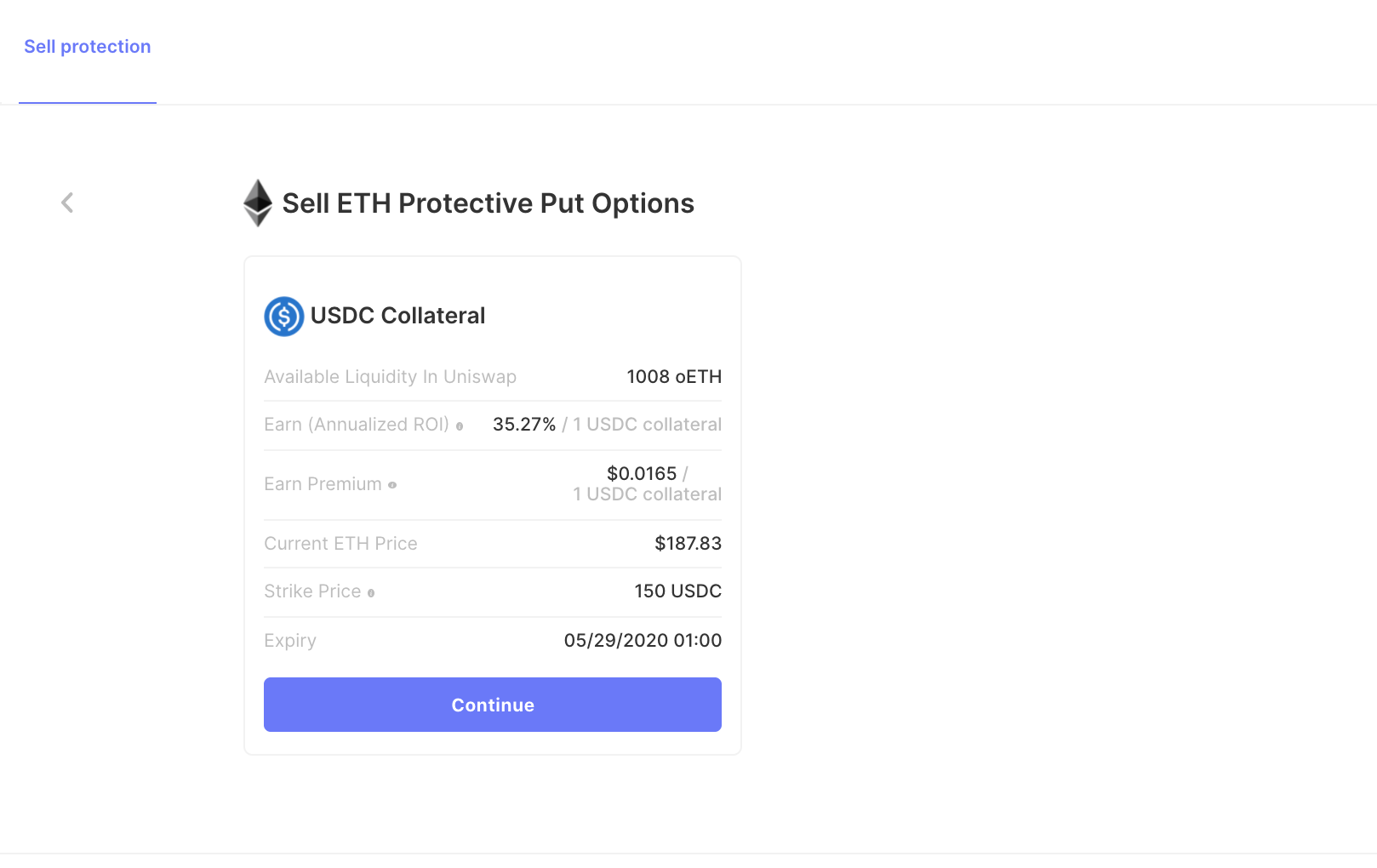The image size is (1377, 868).
Task: Switch to the Sell protection tab
Action: click(88, 47)
